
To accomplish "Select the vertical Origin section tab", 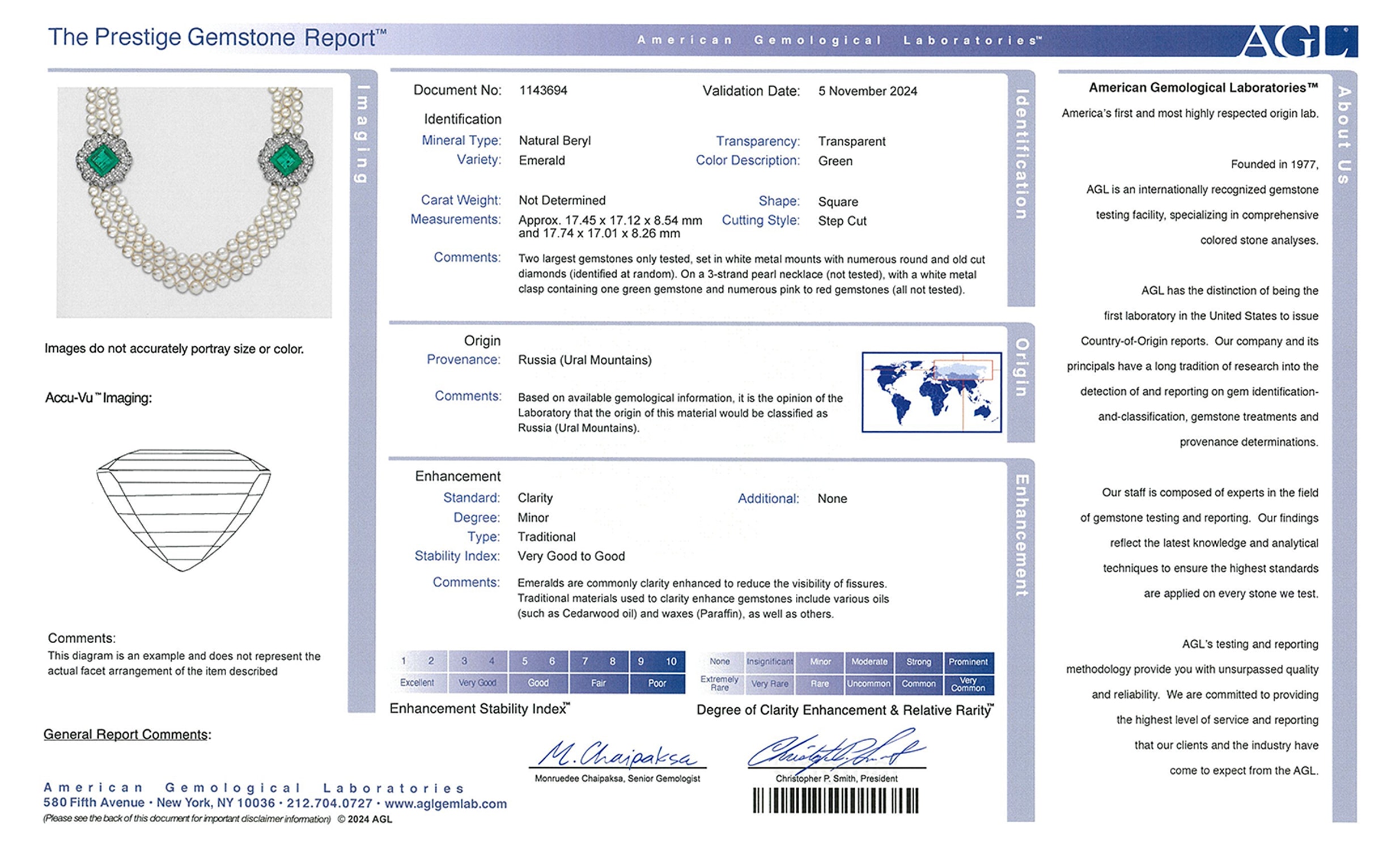I will point(1021,368).
